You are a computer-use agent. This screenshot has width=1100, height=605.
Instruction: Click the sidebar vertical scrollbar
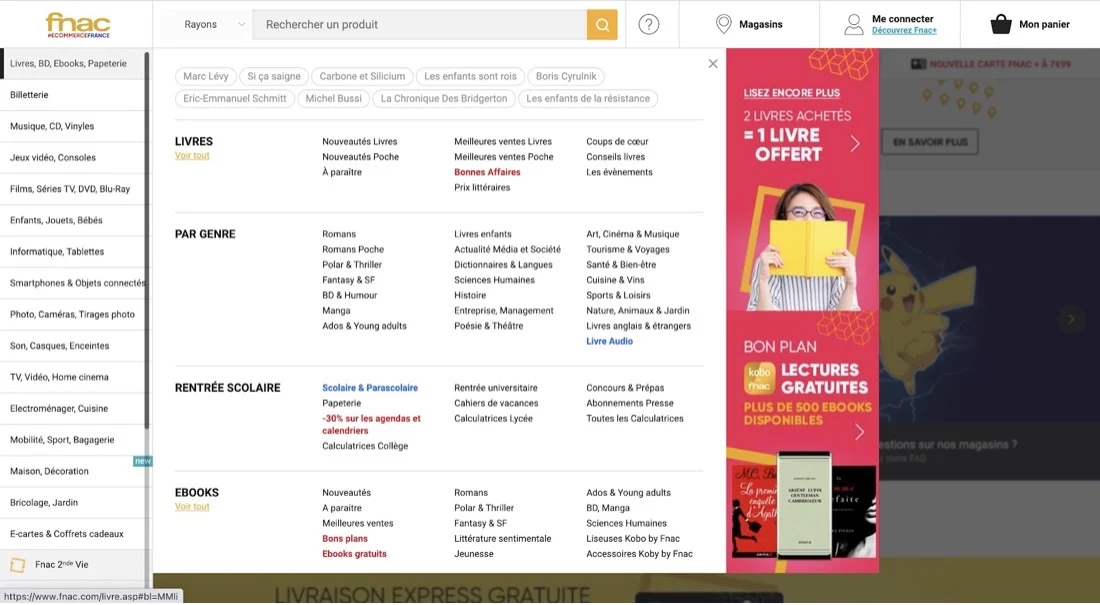coord(147,239)
